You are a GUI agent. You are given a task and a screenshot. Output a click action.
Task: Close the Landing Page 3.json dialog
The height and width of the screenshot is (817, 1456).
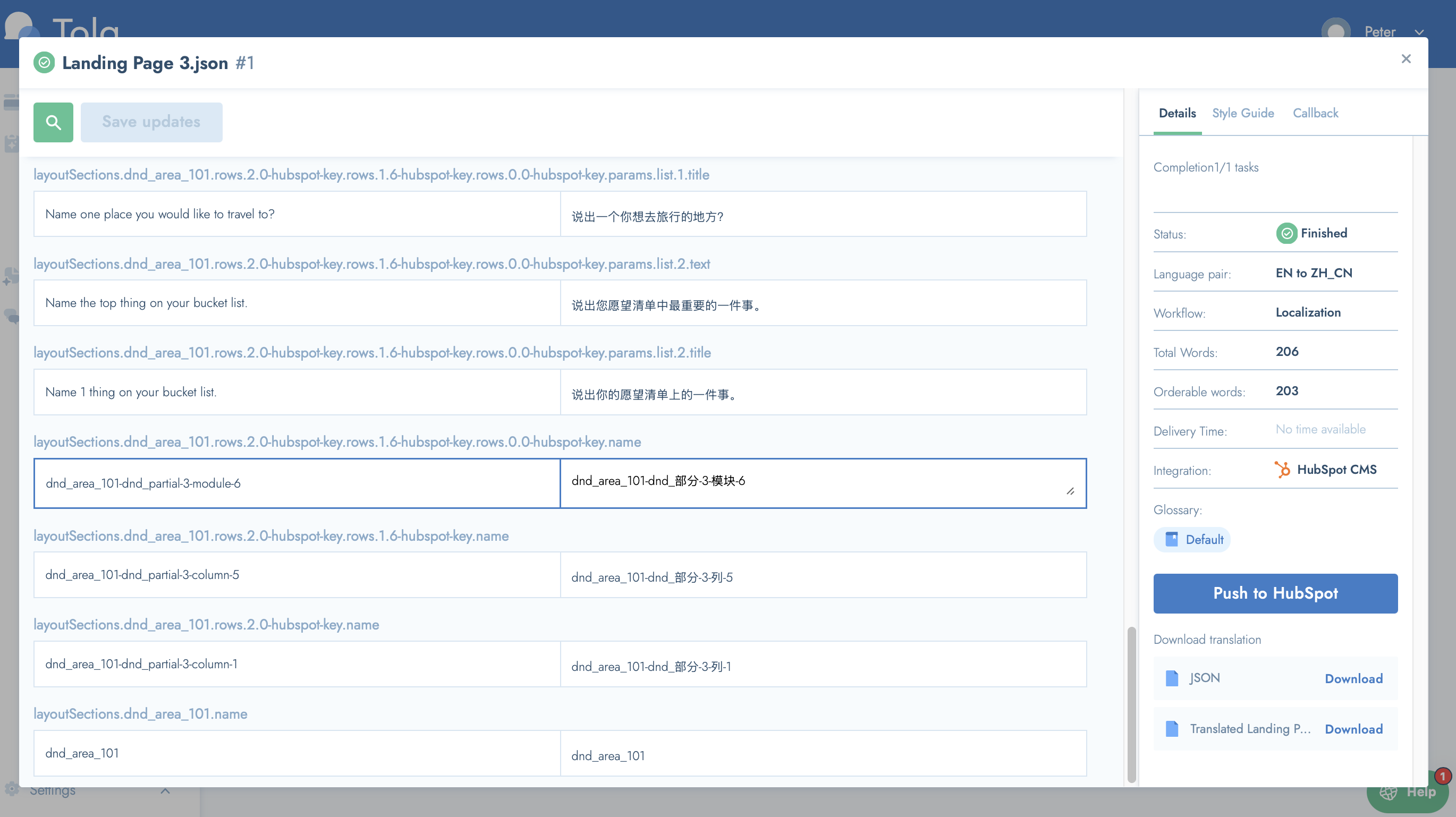pyautogui.click(x=1406, y=59)
